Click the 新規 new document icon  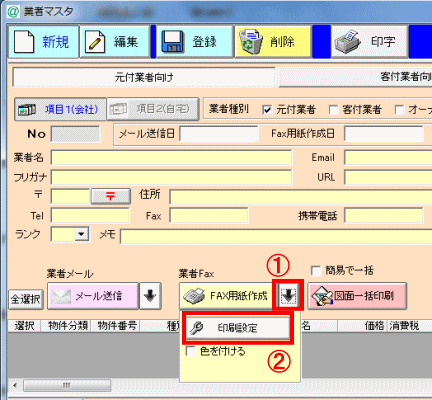tap(24, 42)
